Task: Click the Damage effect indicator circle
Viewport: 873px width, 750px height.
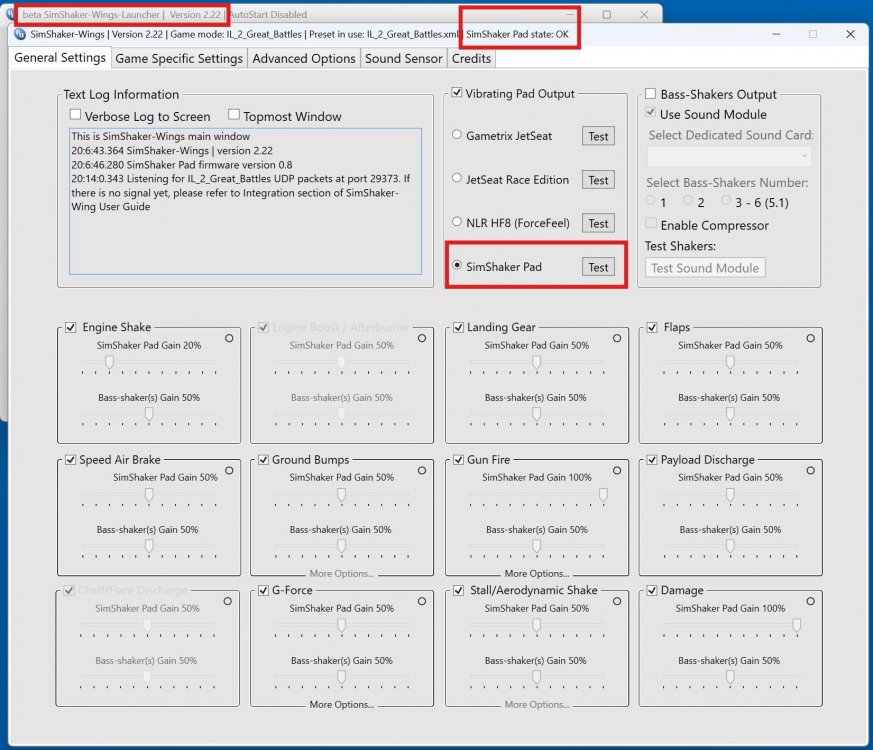Action: point(808,601)
